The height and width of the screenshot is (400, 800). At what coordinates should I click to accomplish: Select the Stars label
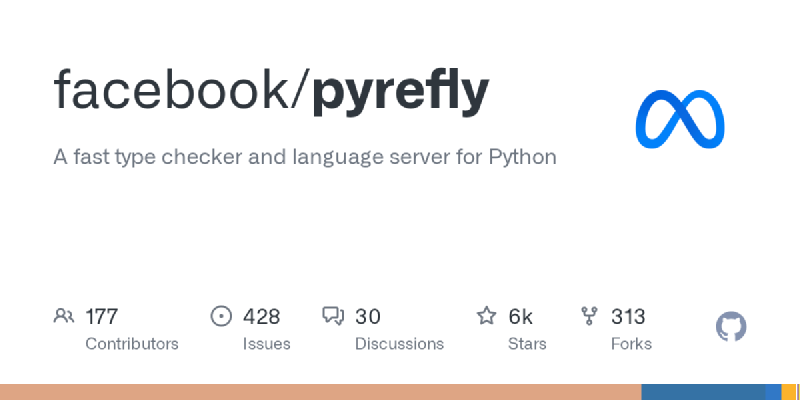527,344
